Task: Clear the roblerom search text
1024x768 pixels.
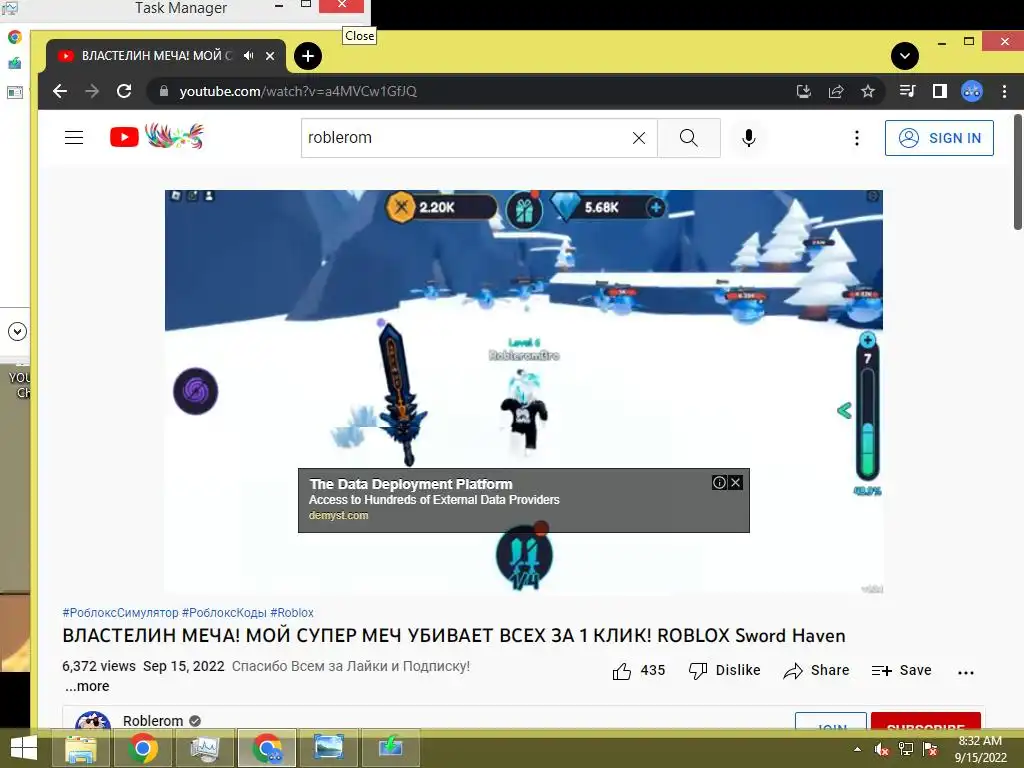Action: (639, 138)
